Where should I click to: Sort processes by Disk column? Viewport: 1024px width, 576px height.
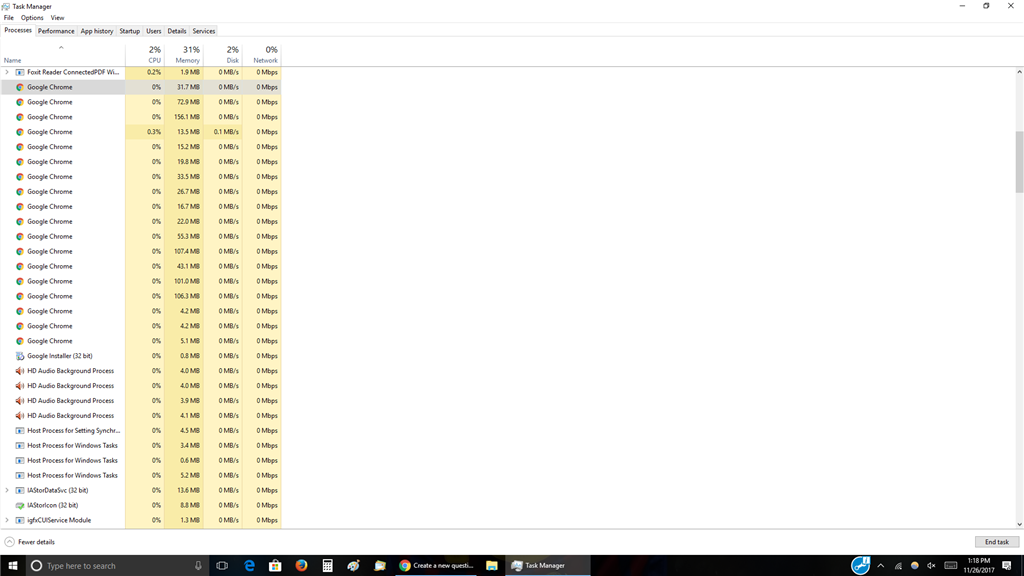[x=223, y=54]
